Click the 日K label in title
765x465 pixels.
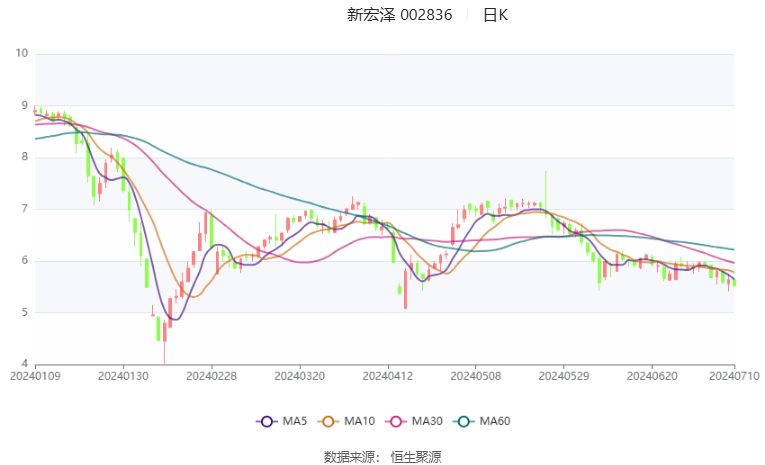[495, 15]
